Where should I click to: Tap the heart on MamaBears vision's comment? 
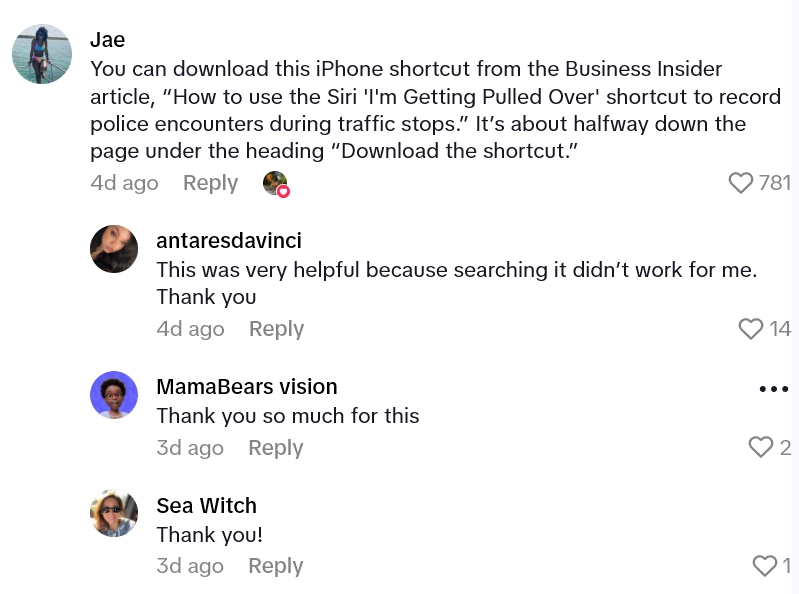761,448
